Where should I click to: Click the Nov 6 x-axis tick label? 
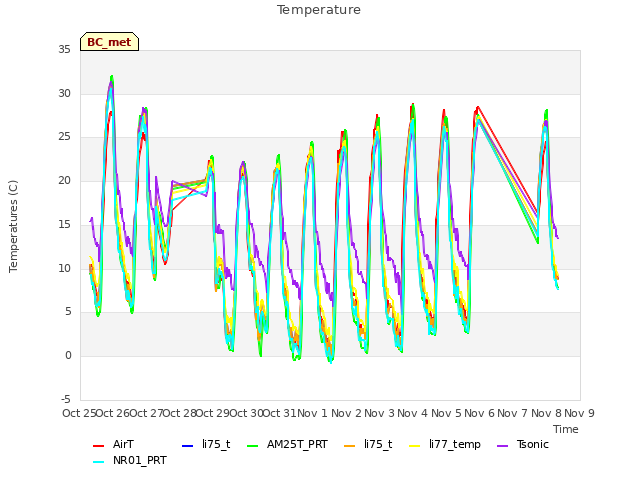(x=480, y=413)
